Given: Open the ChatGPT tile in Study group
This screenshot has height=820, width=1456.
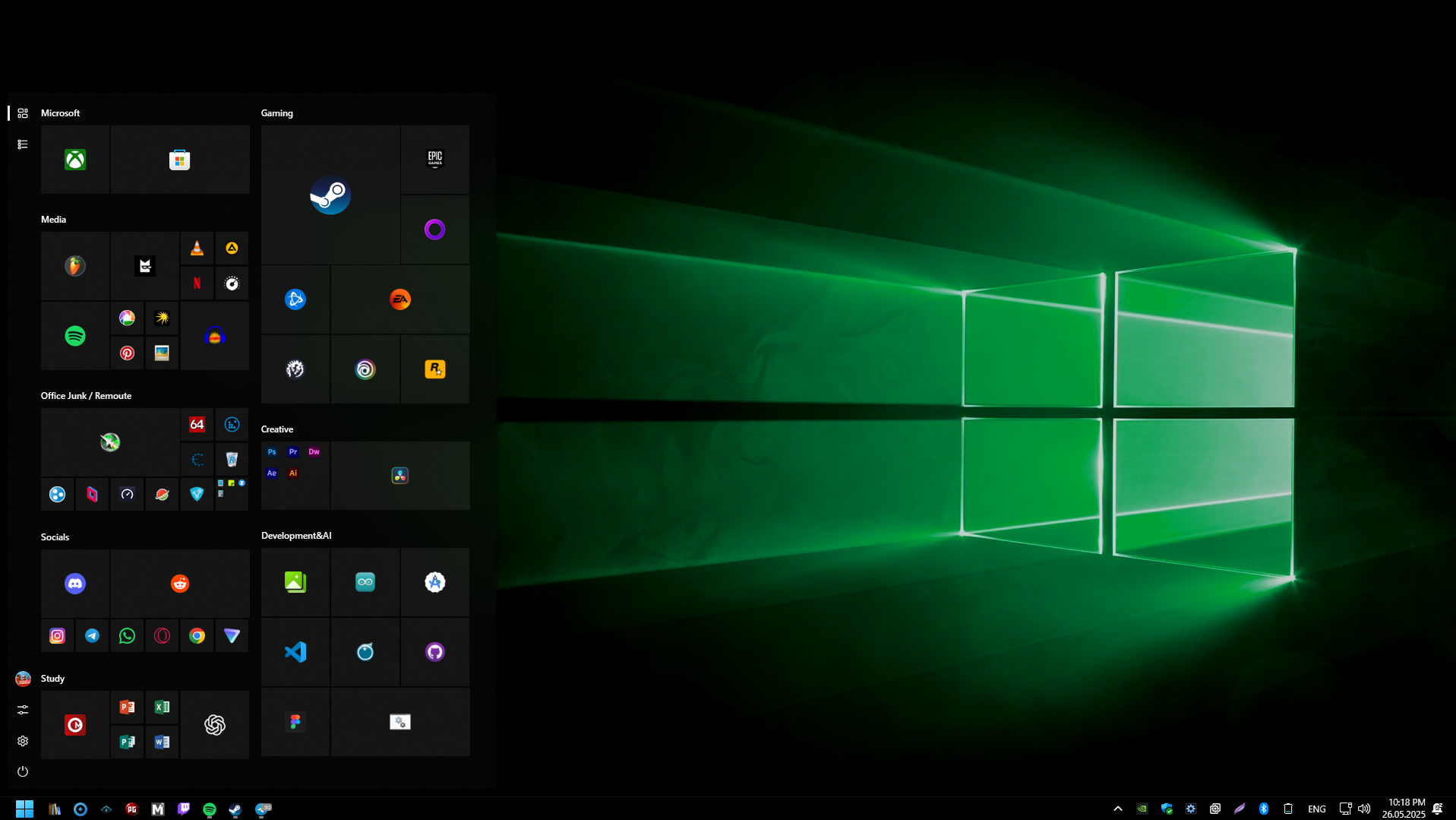Looking at the screenshot, I should [x=215, y=725].
